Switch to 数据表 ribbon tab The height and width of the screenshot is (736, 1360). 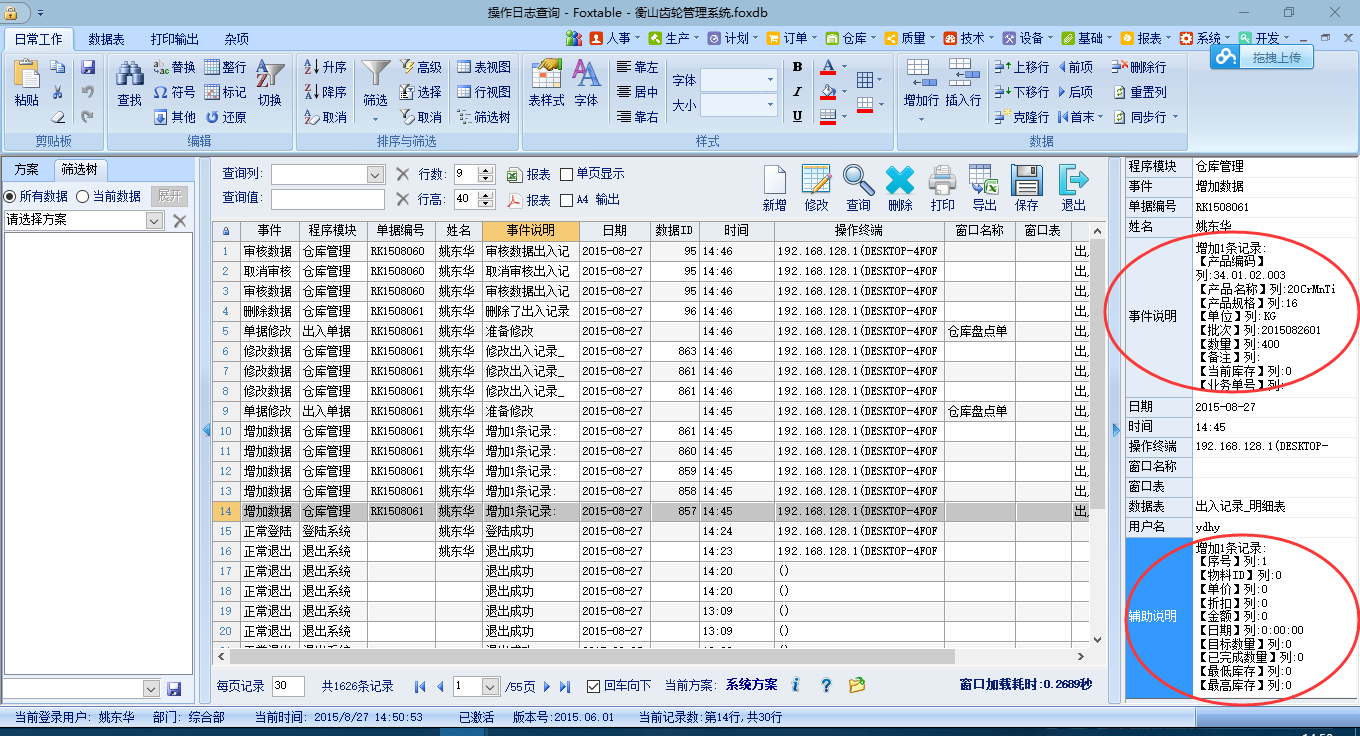[106, 39]
